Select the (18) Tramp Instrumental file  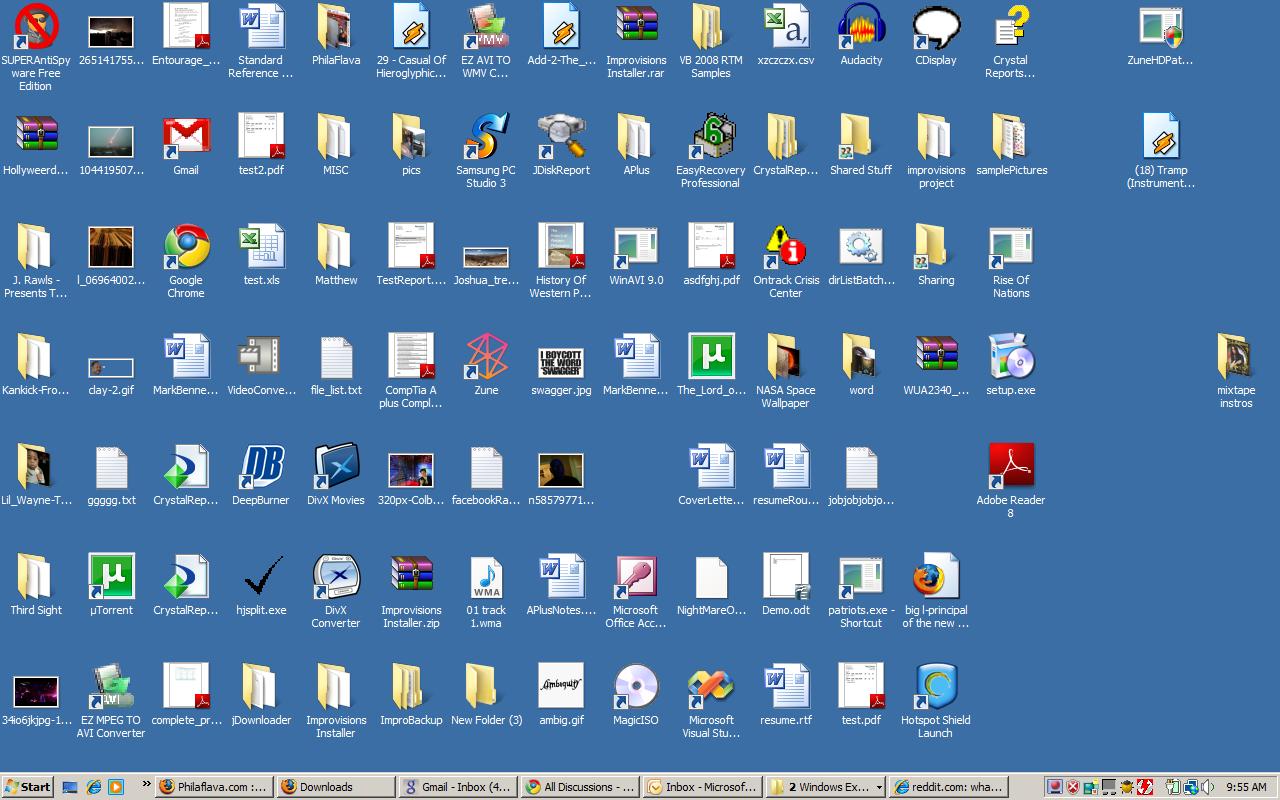(1161, 137)
